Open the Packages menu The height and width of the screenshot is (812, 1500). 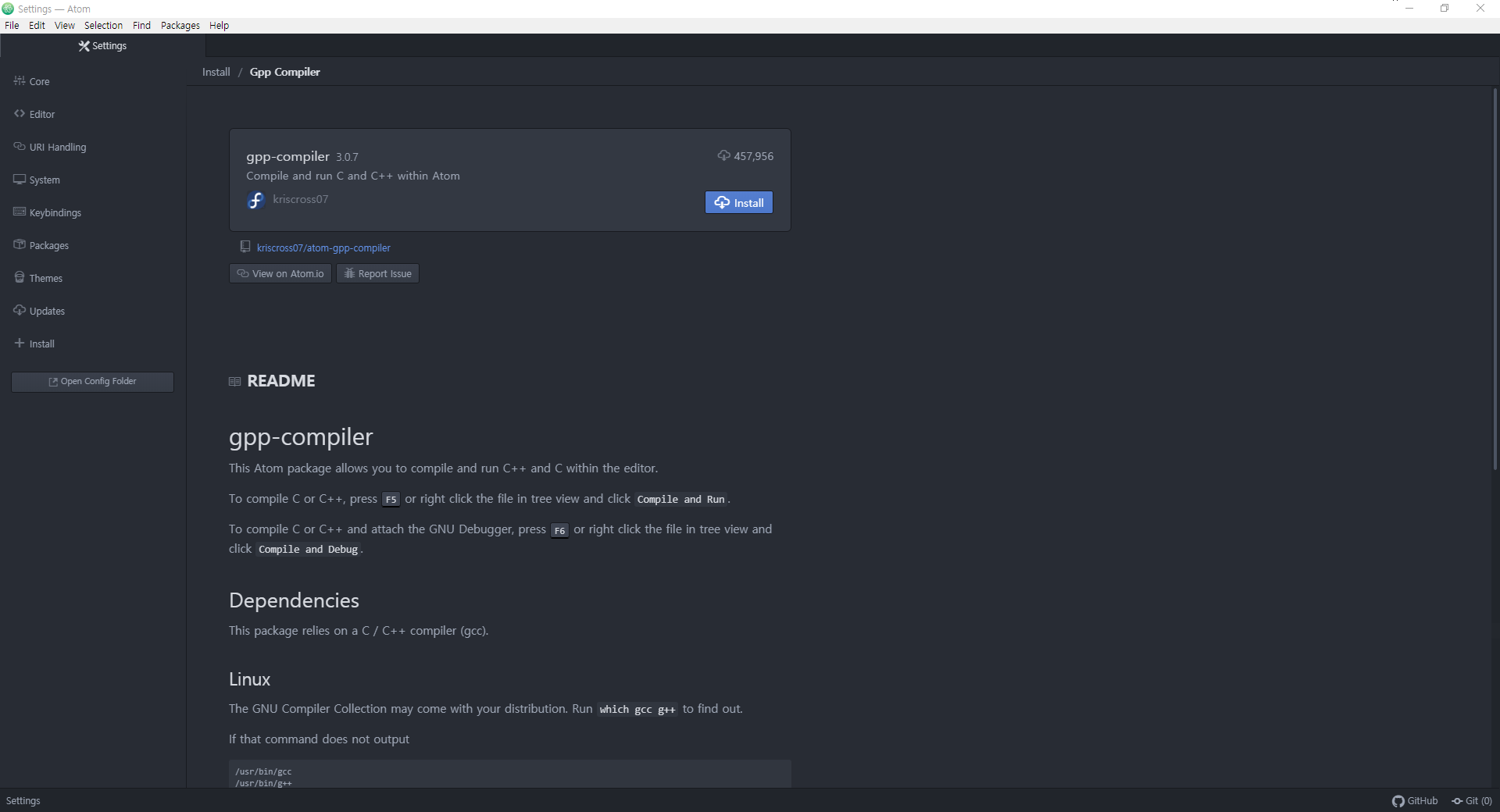point(180,26)
